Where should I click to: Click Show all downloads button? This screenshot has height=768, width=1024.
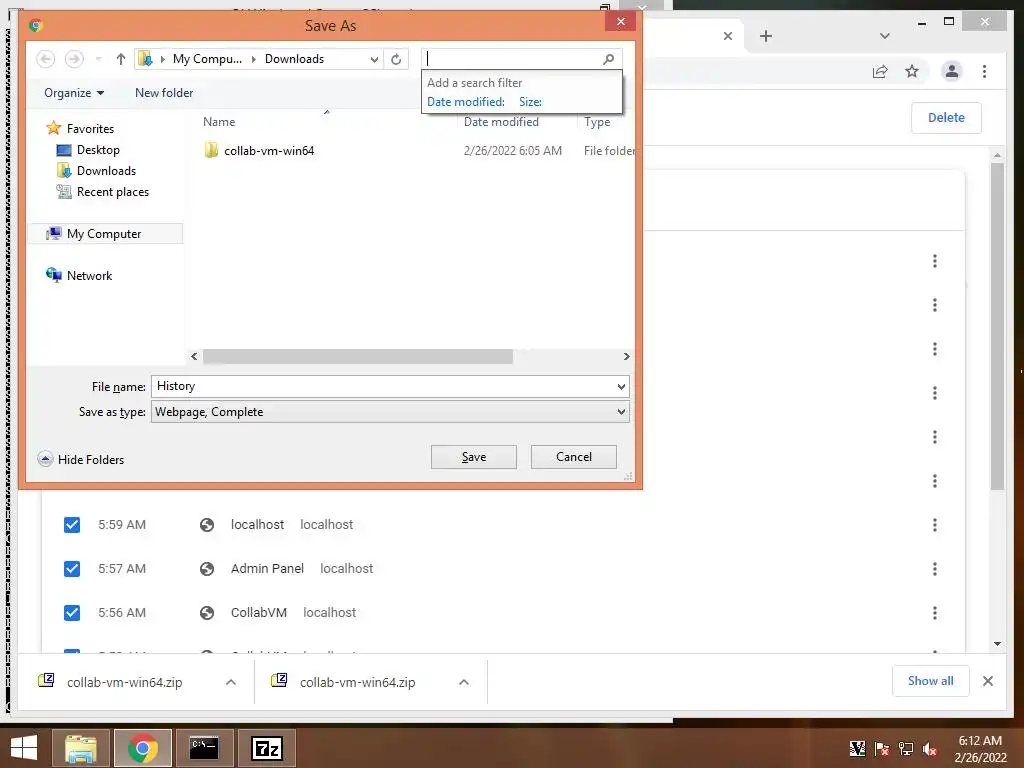(x=930, y=681)
